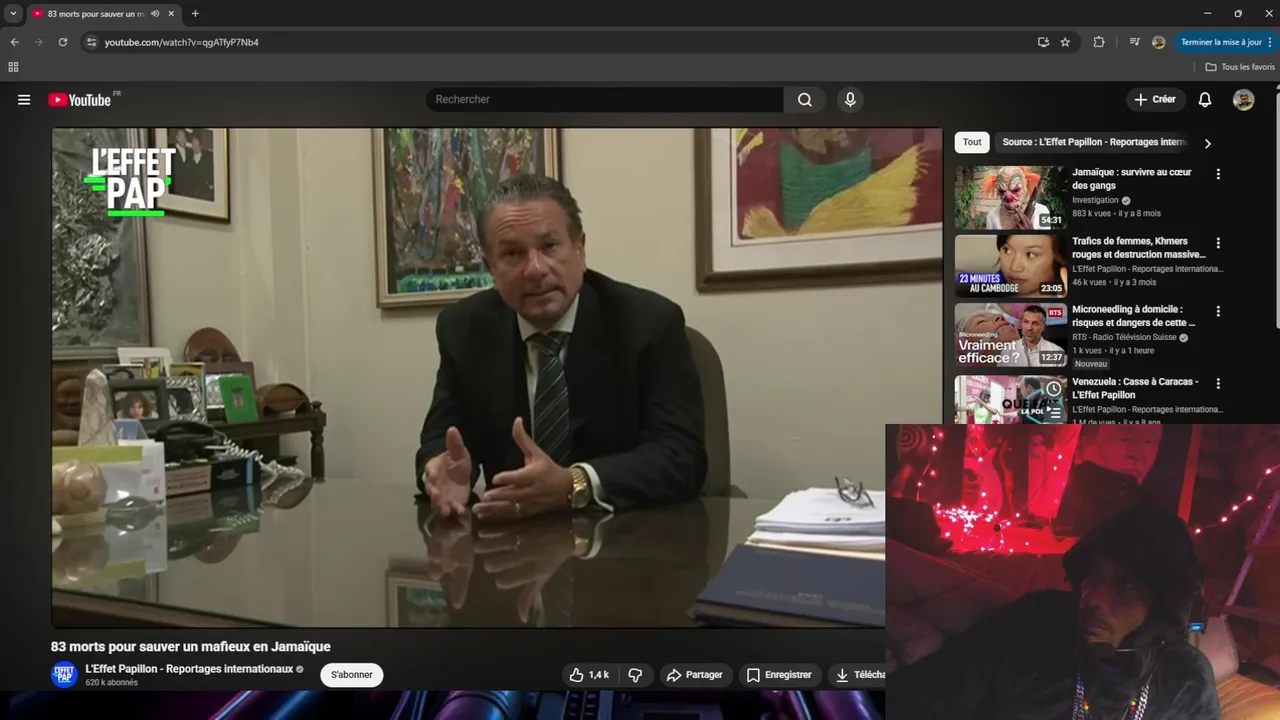Screen dimensions: 1280x720
Task: Open the notifications bell
Action: tap(1205, 100)
